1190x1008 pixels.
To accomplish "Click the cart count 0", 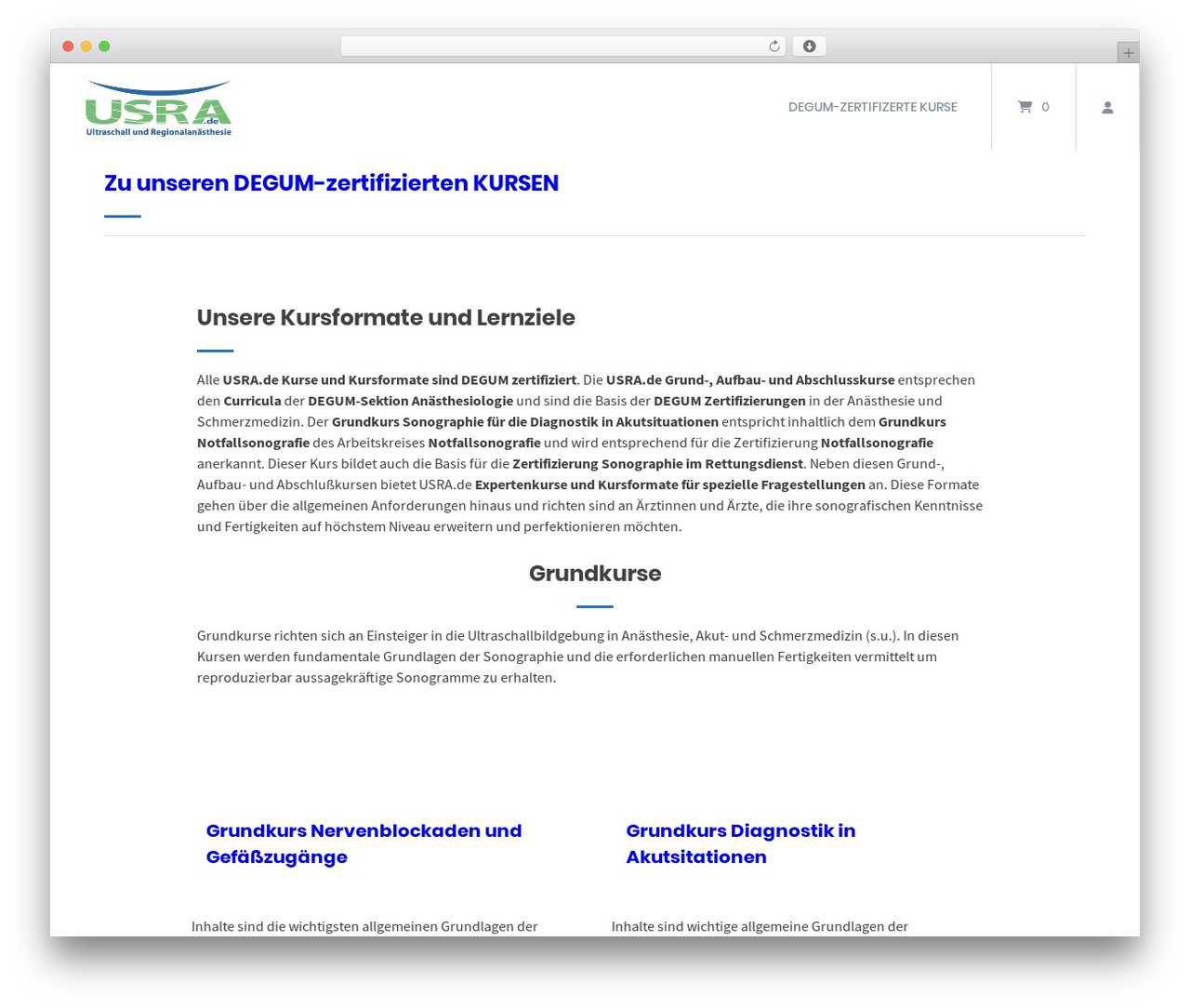I will (1045, 107).
